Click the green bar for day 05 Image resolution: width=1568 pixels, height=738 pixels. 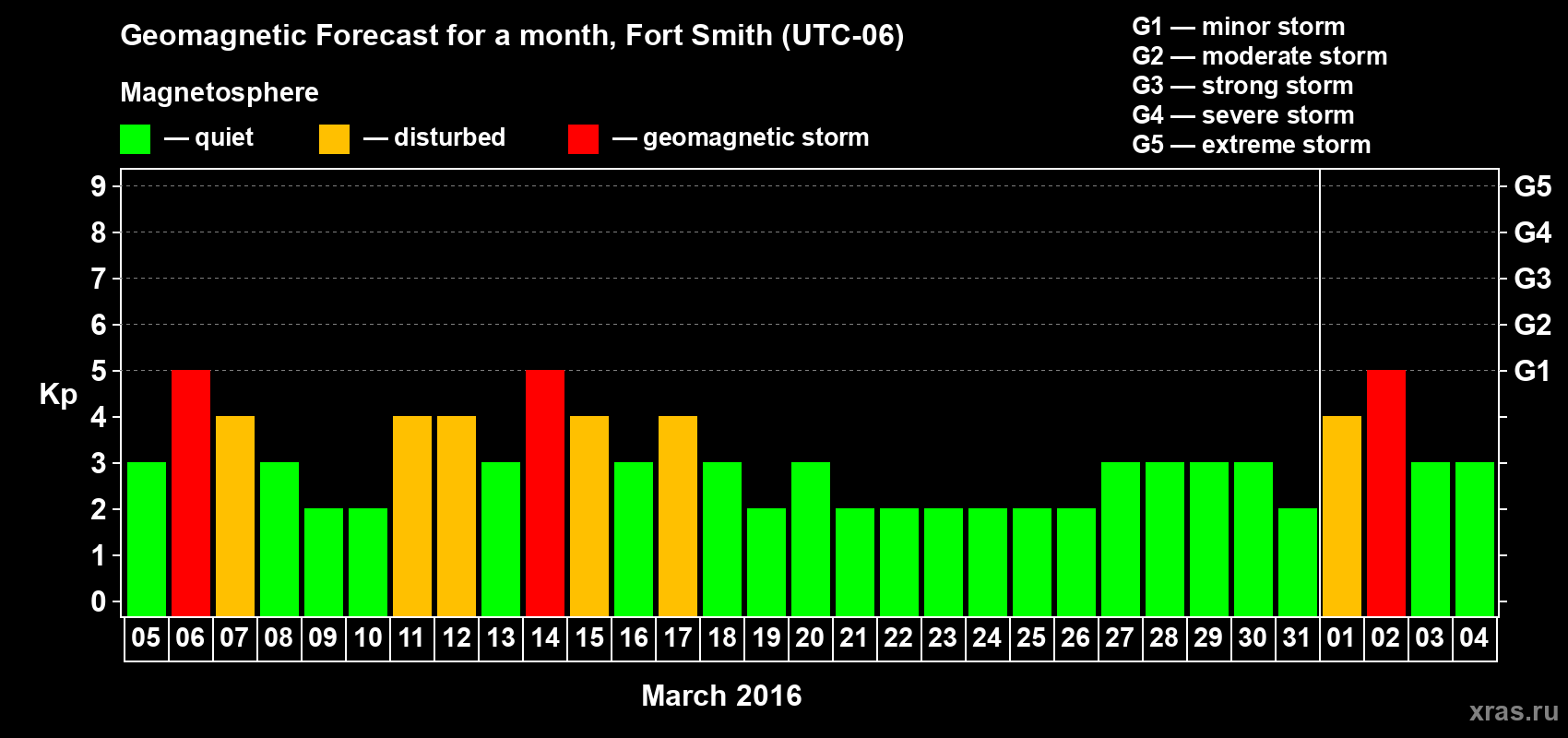(x=147, y=539)
